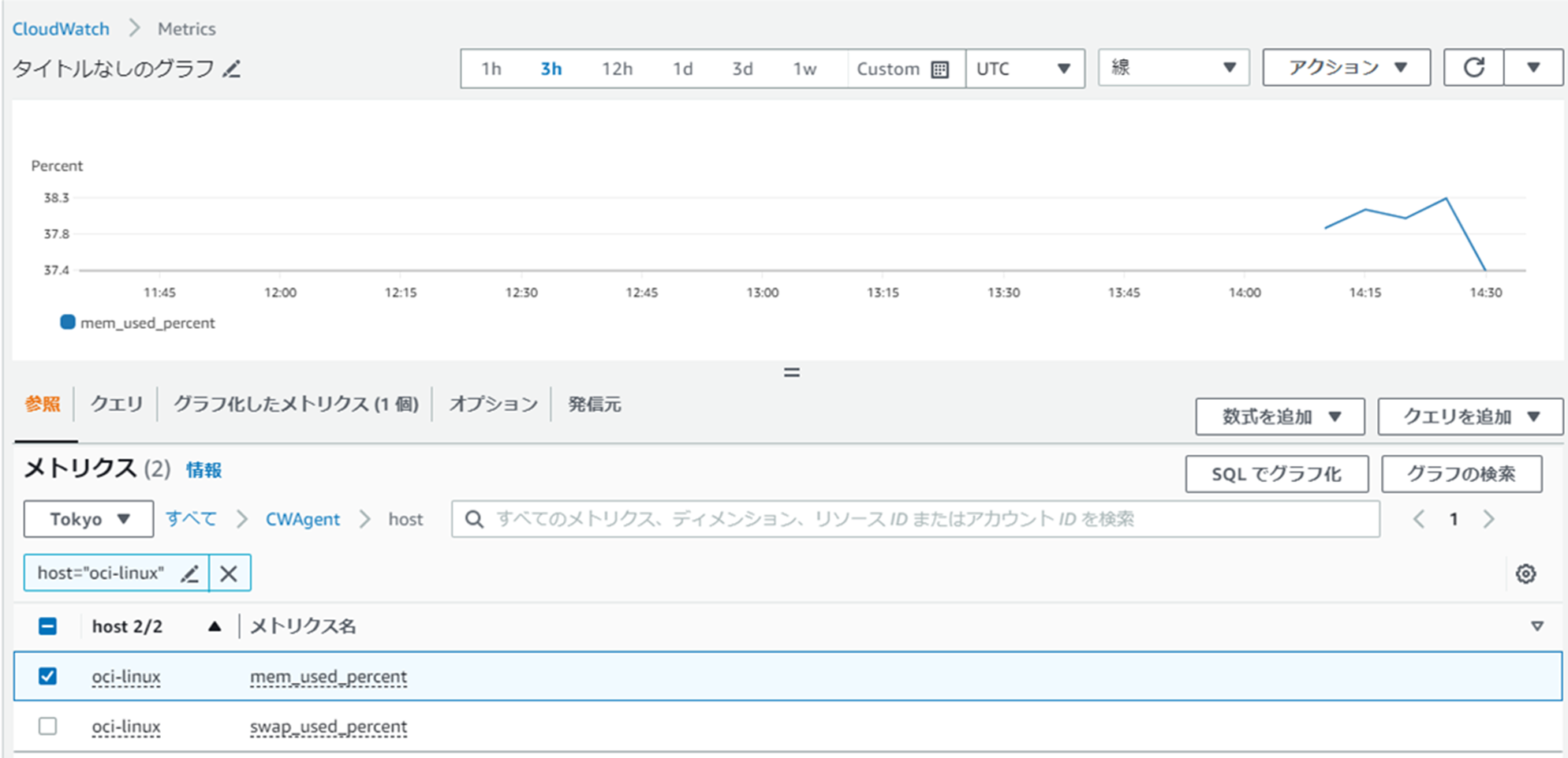Switch to the オプション tab
Image resolution: width=1568 pixels, height=758 pixels.
coord(493,405)
